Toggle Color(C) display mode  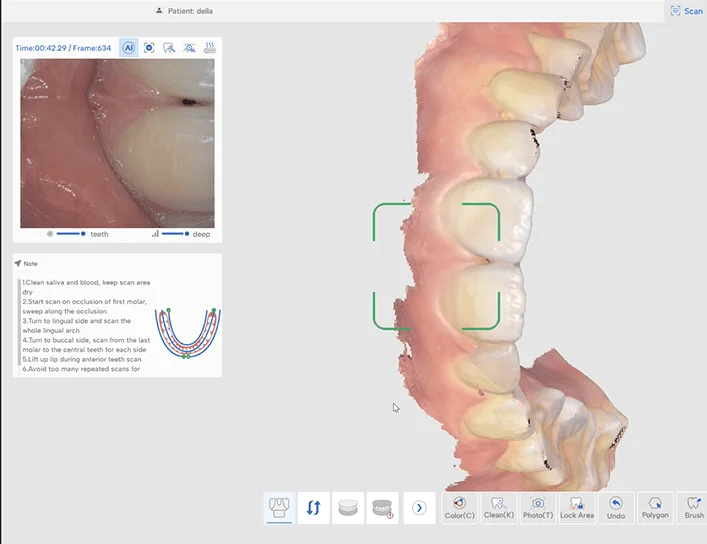click(460, 508)
